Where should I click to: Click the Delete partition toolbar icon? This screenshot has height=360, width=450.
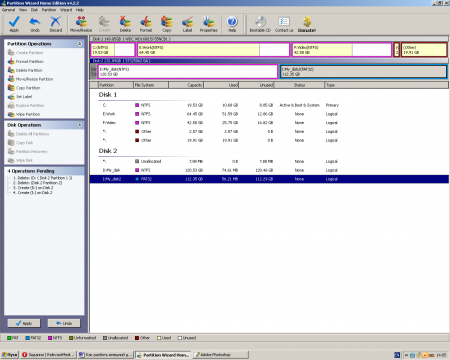coord(125,24)
